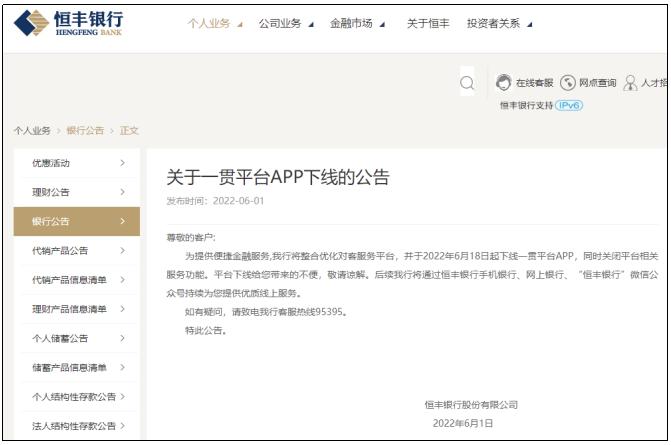The width and height of the screenshot is (671, 445).
Task: Click the Hengfeng Bank logo
Action: pos(70,24)
